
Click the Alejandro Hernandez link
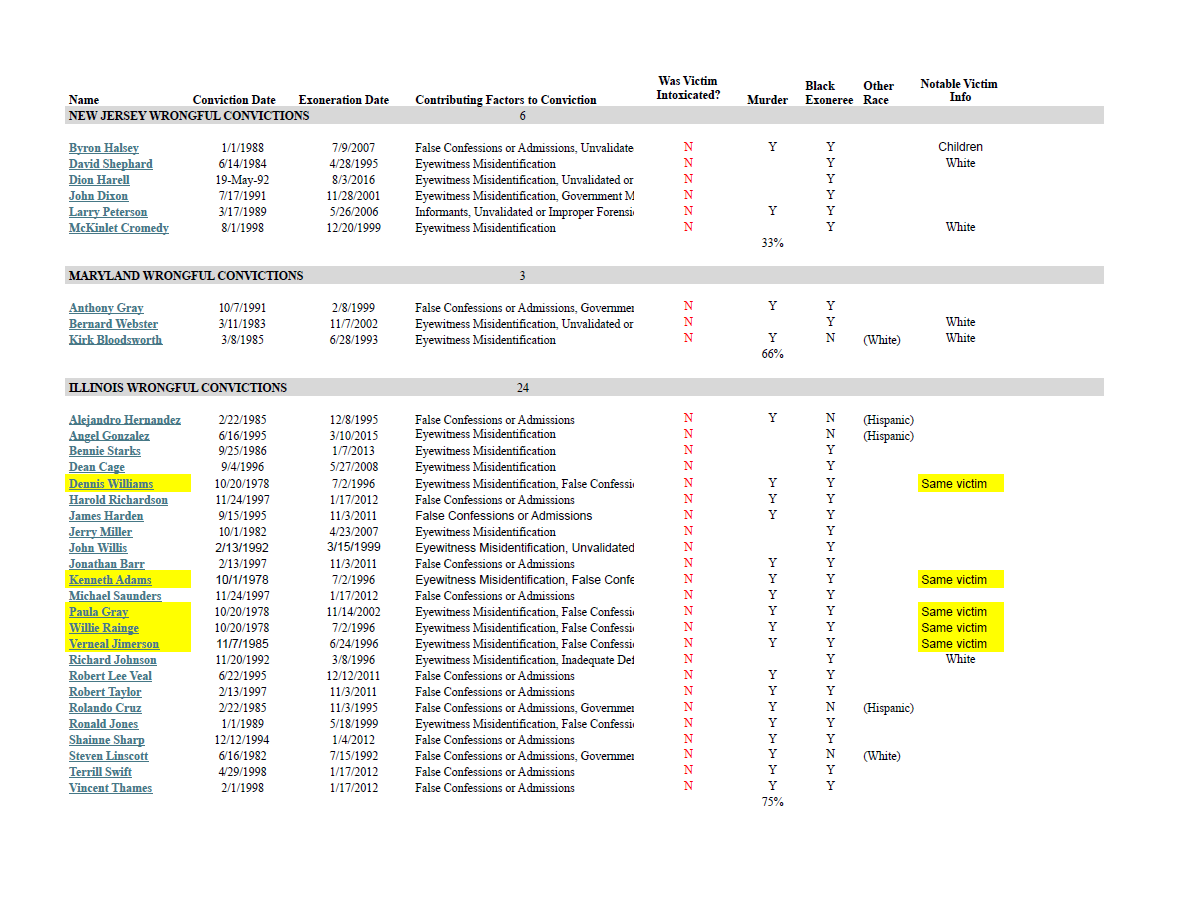125,420
